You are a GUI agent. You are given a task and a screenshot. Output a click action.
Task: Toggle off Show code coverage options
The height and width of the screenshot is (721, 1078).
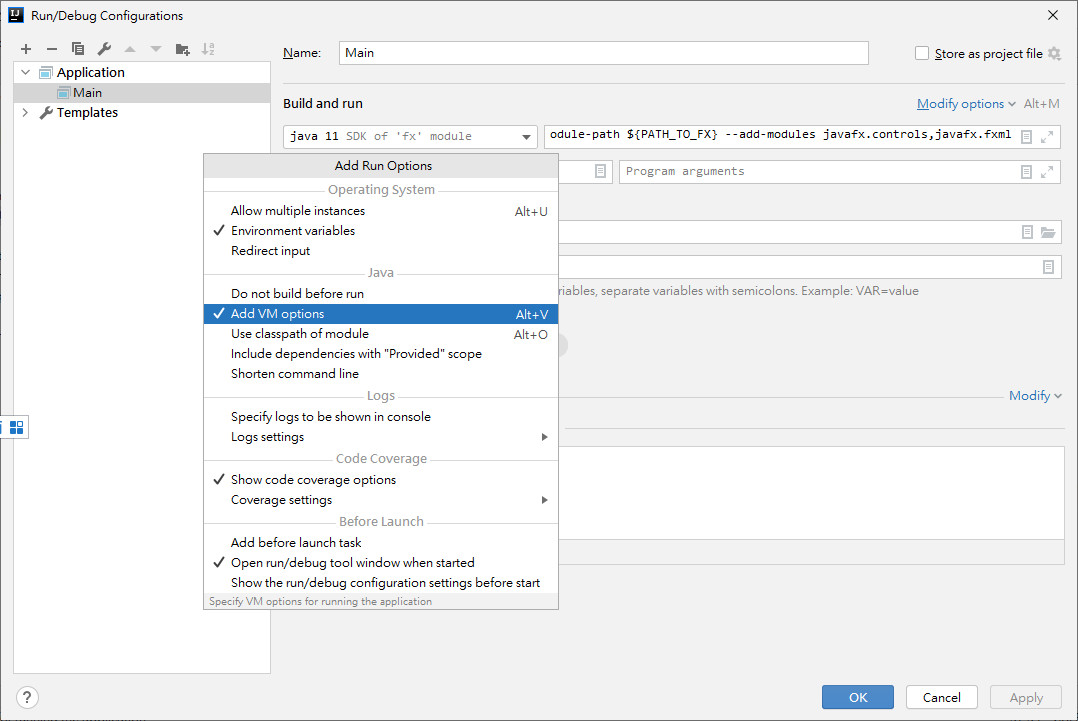click(313, 480)
